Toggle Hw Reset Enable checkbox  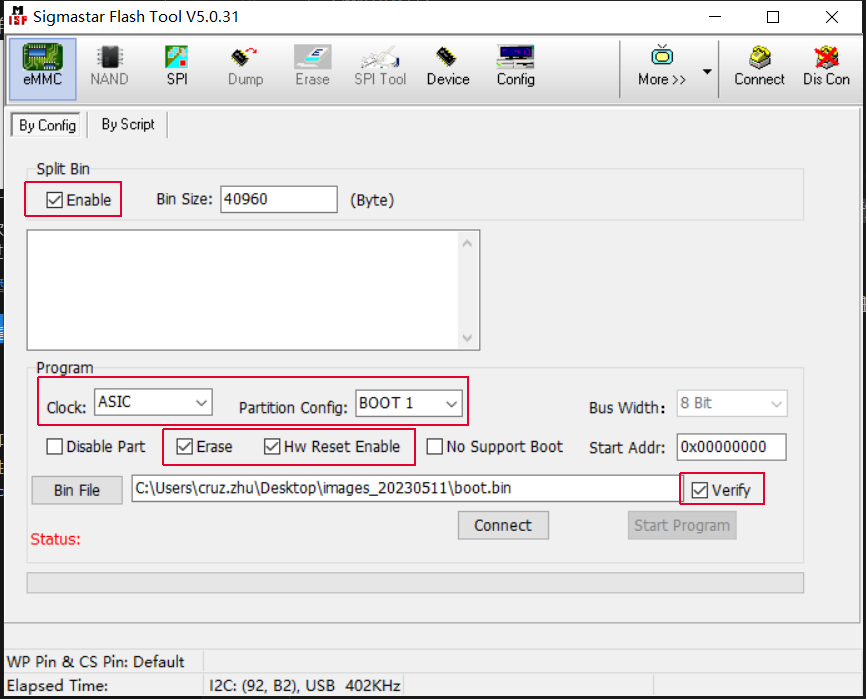(272, 446)
